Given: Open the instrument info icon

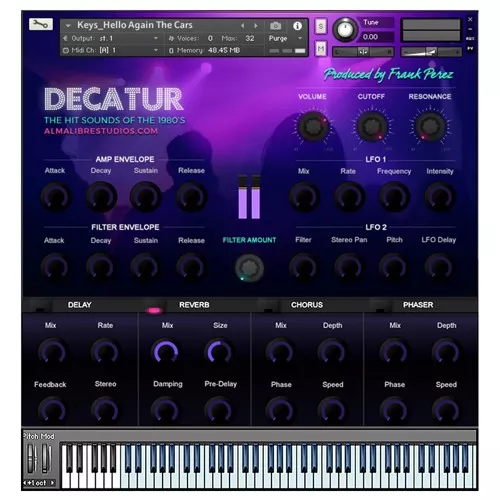Looking at the screenshot, I should [297, 26].
